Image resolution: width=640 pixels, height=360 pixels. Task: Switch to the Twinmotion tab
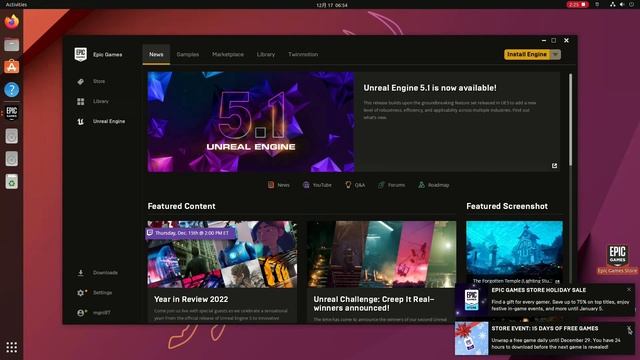point(303,54)
